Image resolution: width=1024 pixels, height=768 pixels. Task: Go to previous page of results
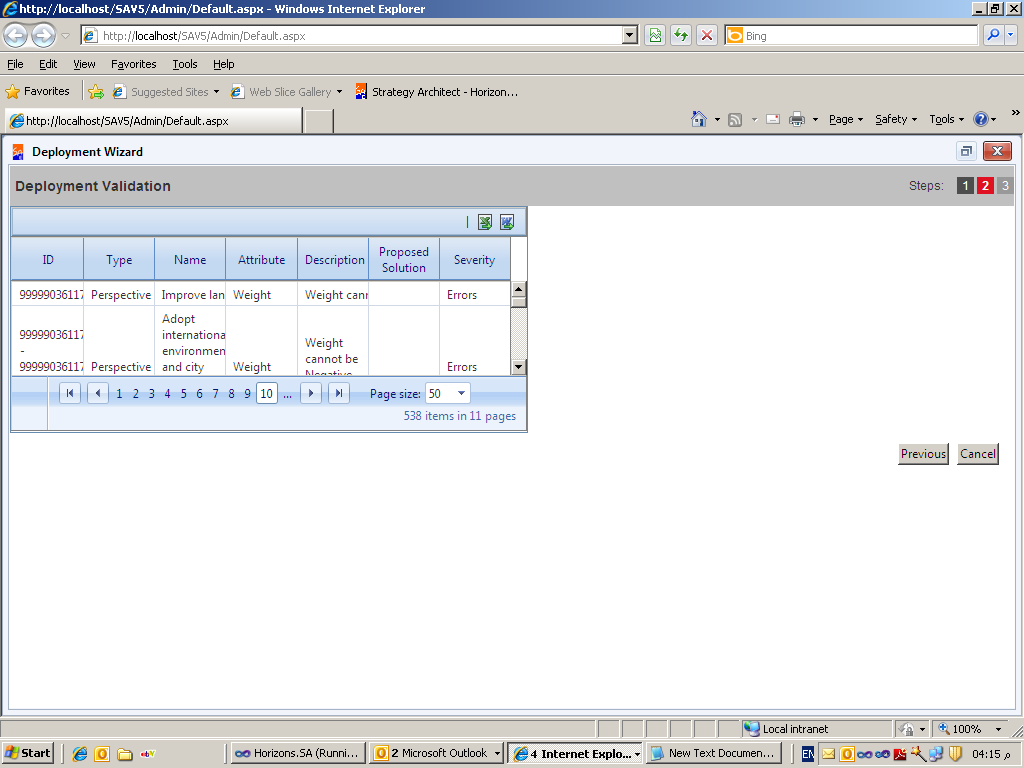point(98,393)
